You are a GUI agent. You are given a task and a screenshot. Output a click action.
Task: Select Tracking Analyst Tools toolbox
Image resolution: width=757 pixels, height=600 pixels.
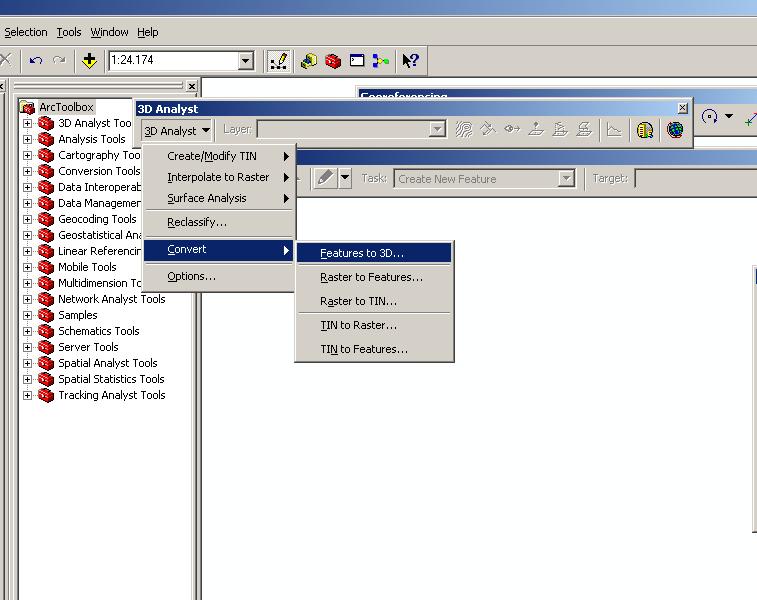(x=112, y=395)
